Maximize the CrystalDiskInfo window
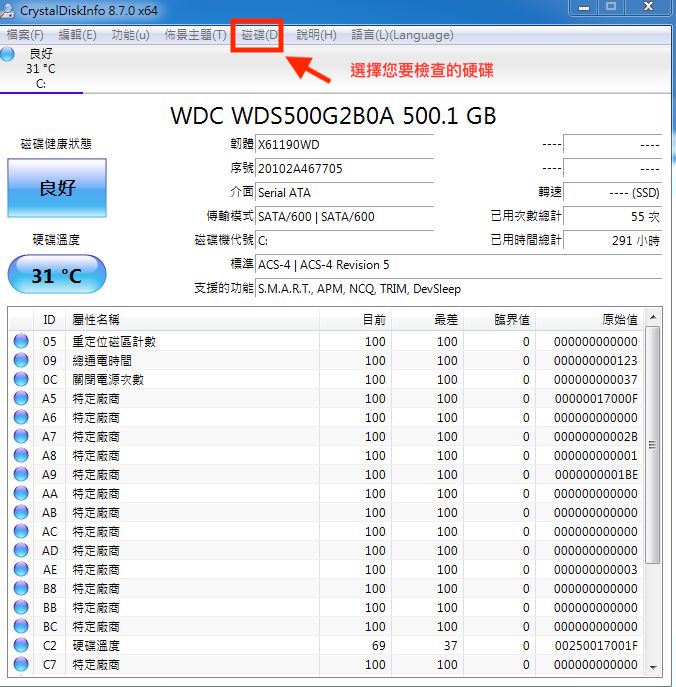The height and width of the screenshot is (687, 676). coord(611,7)
